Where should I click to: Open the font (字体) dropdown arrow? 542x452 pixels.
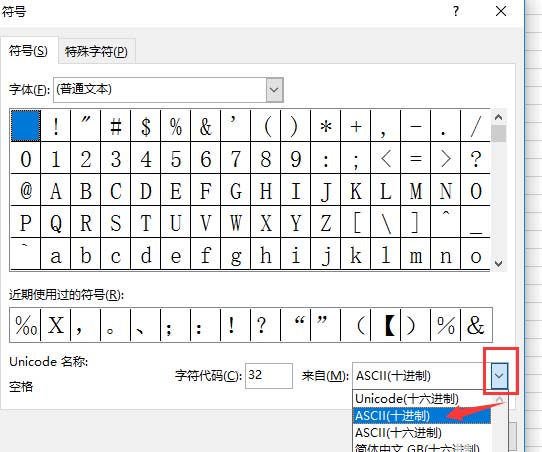click(275, 90)
